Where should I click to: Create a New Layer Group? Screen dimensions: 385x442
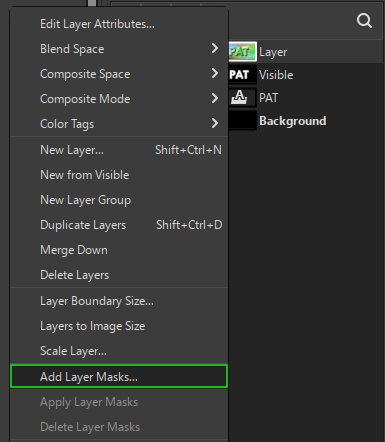point(119,200)
